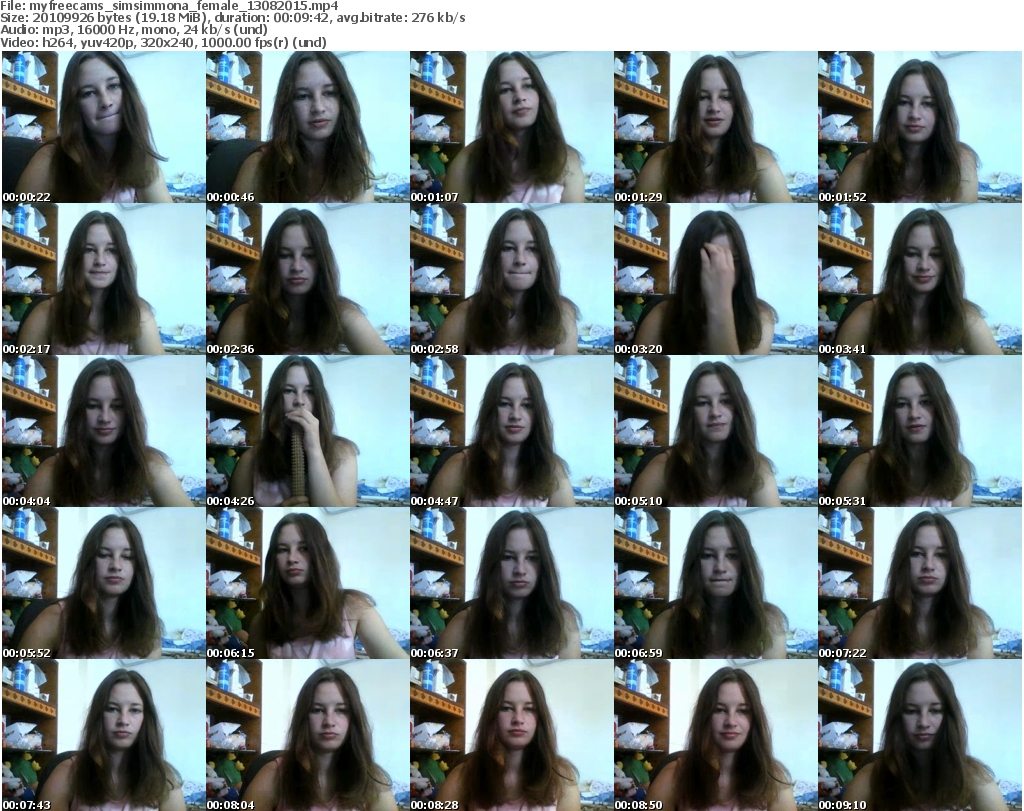Pick the frame at 00:05:10
This screenshot has height=811, width=1024.
715,432
